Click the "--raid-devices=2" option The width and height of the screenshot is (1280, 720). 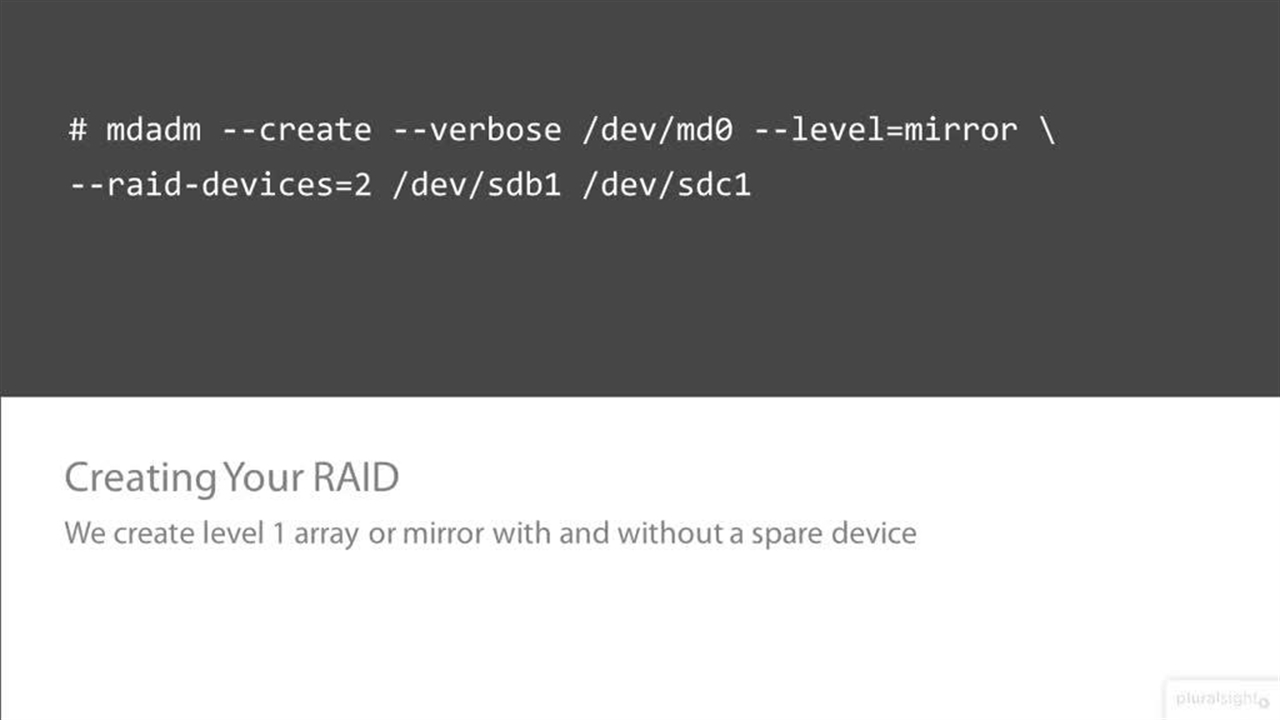[x=220, y=185]
